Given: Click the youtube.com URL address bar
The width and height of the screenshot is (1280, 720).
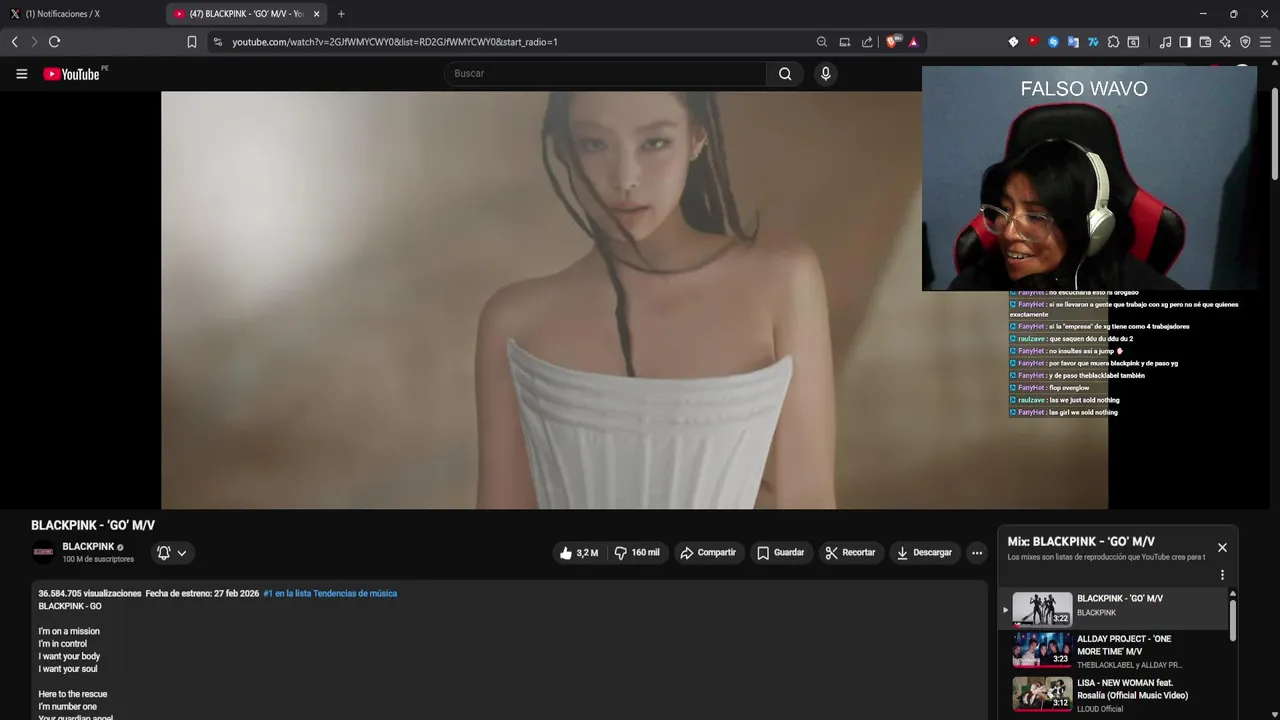Looking at the screenshot, I should point(395,42).
